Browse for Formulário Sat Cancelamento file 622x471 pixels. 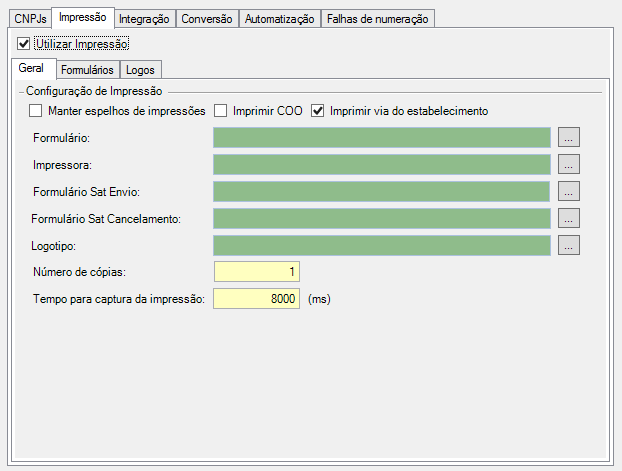(568, 218)
